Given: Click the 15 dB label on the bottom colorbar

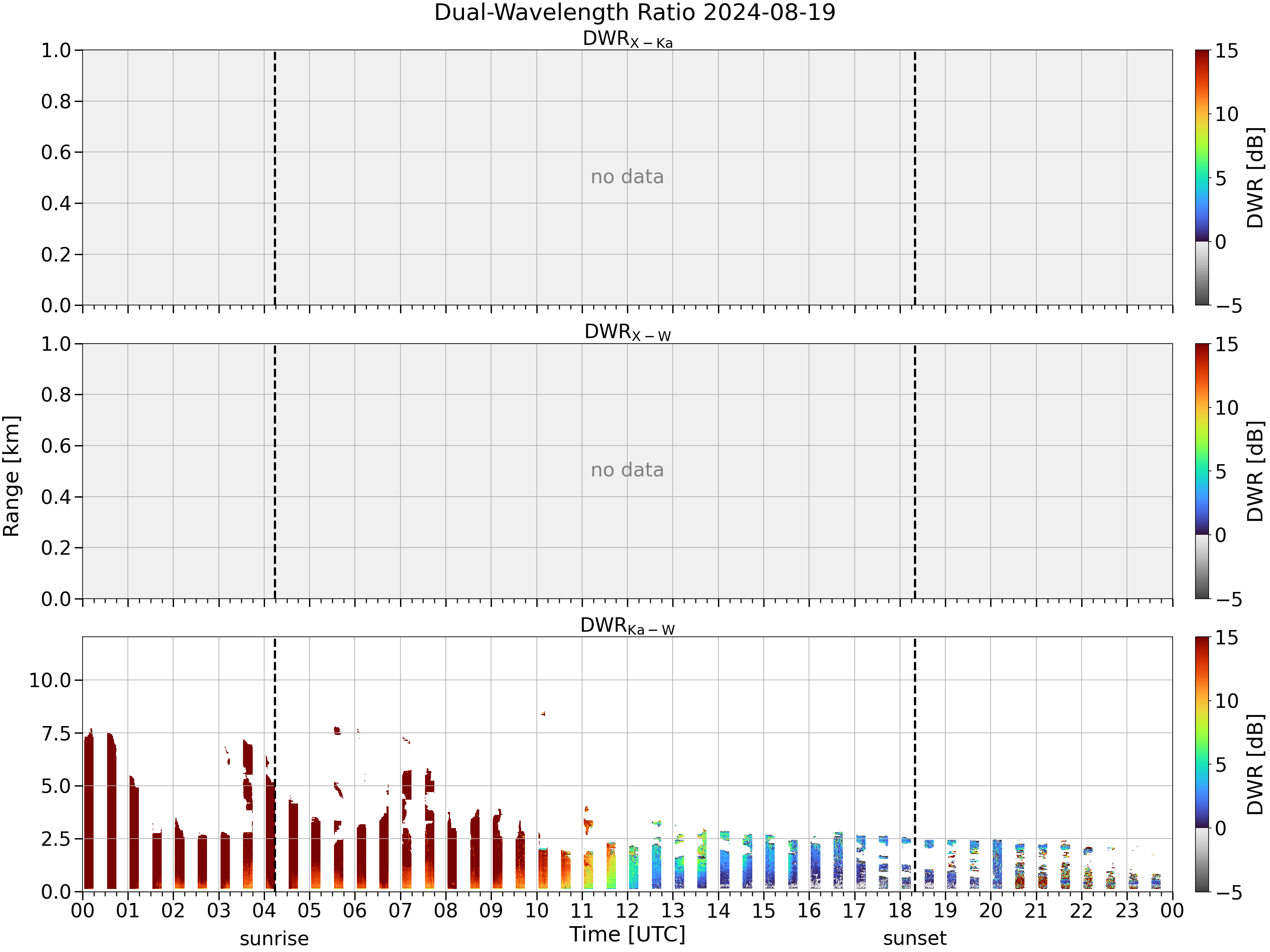Looking at the screenshot, I should [1226, 638].
